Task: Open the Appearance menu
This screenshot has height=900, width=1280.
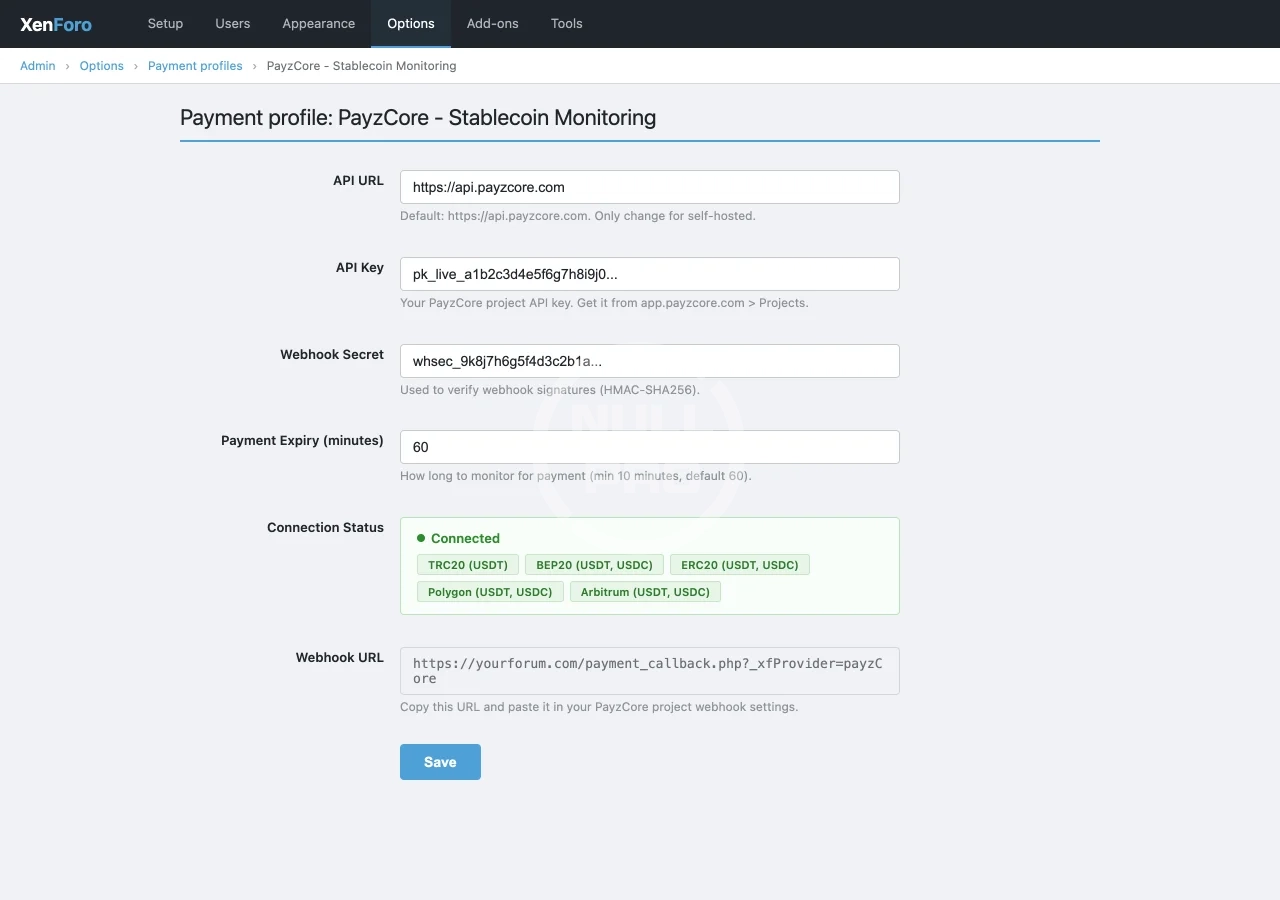Action: point(318,24)
